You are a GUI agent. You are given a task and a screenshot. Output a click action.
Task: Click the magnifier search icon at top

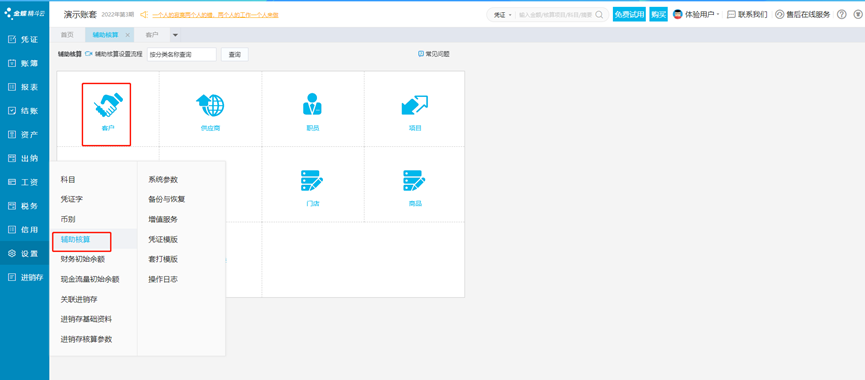(599, 15)
